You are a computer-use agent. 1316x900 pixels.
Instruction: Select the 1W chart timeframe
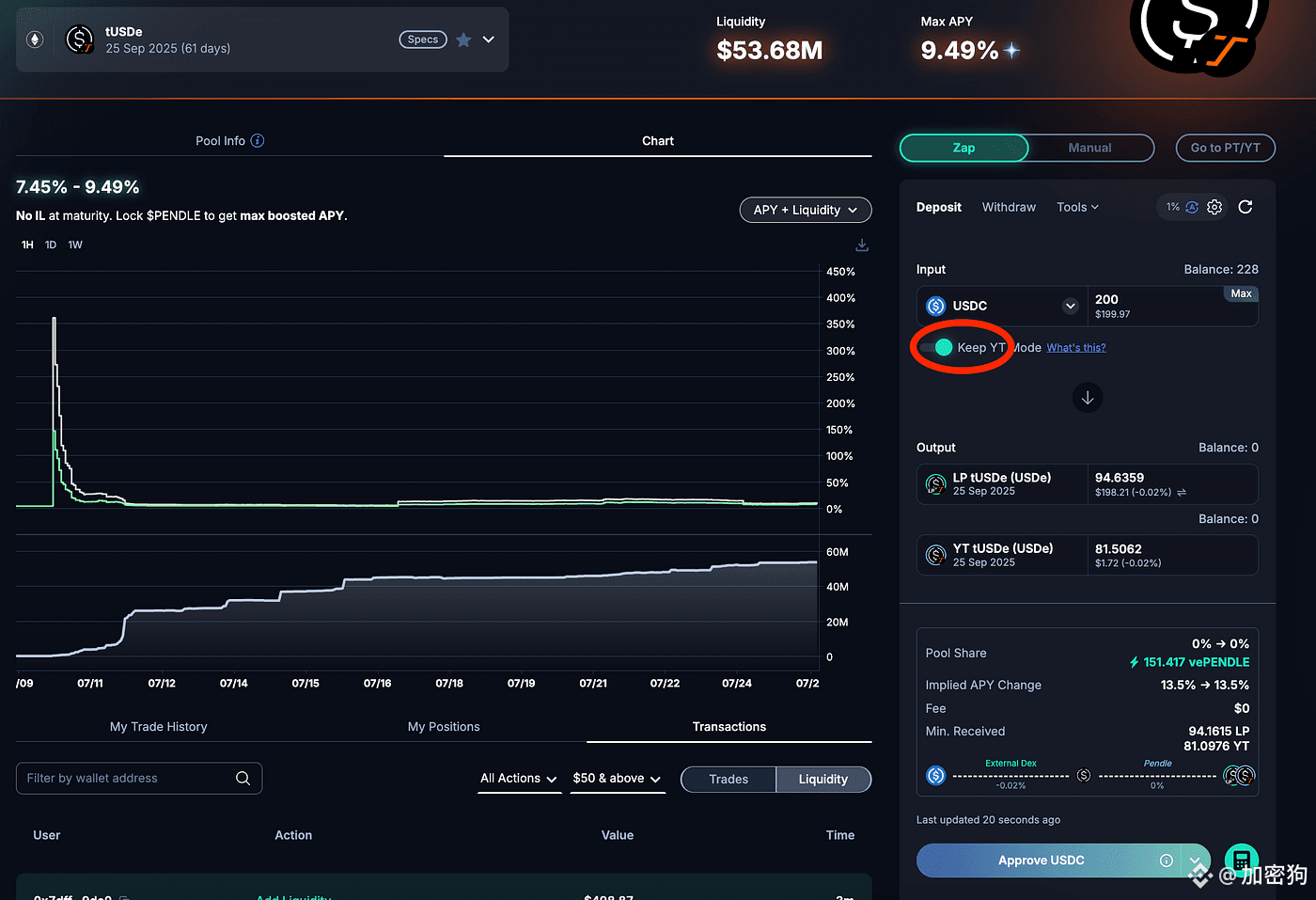point(75,245)
